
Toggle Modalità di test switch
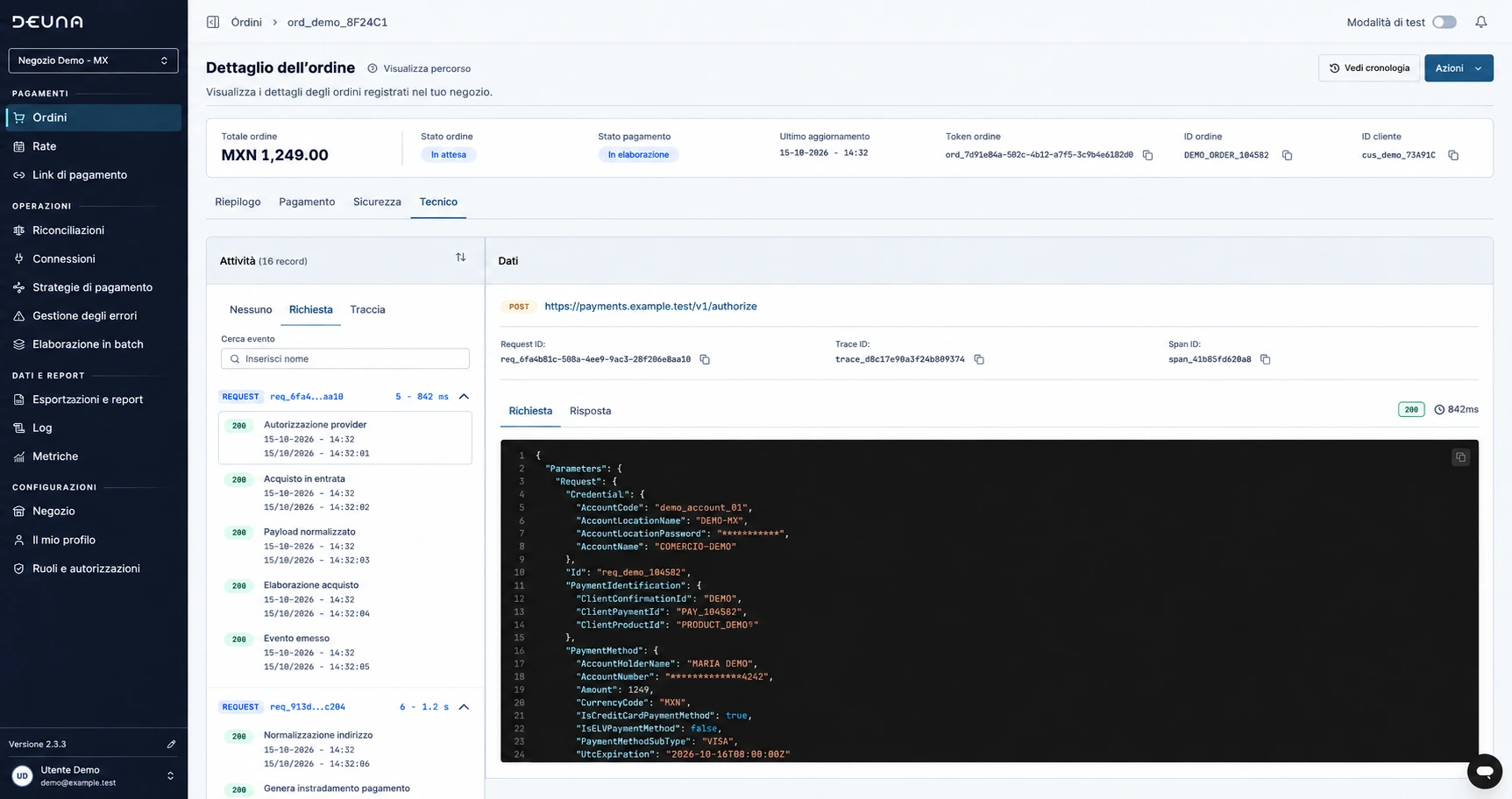(x=1444, y=22)
